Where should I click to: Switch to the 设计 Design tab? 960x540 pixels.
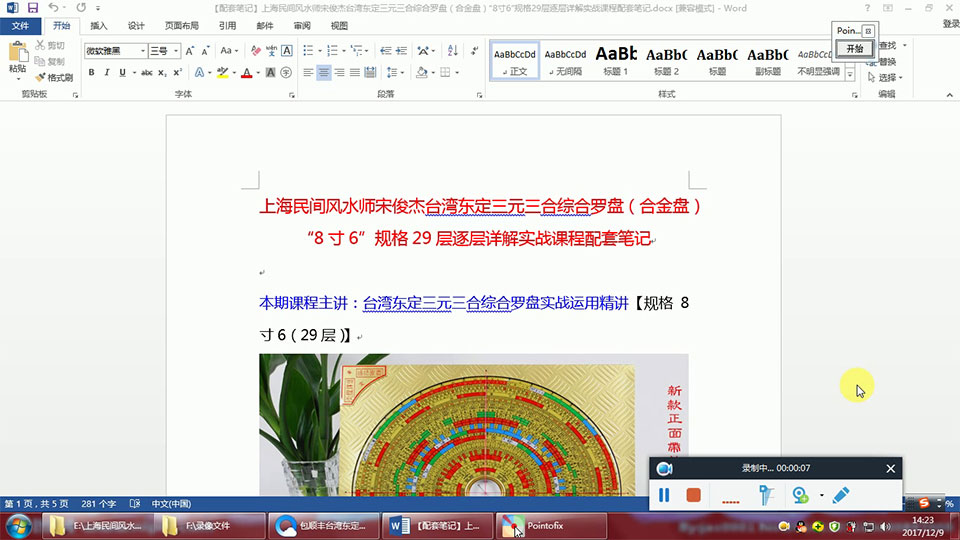tap(136, 26)
